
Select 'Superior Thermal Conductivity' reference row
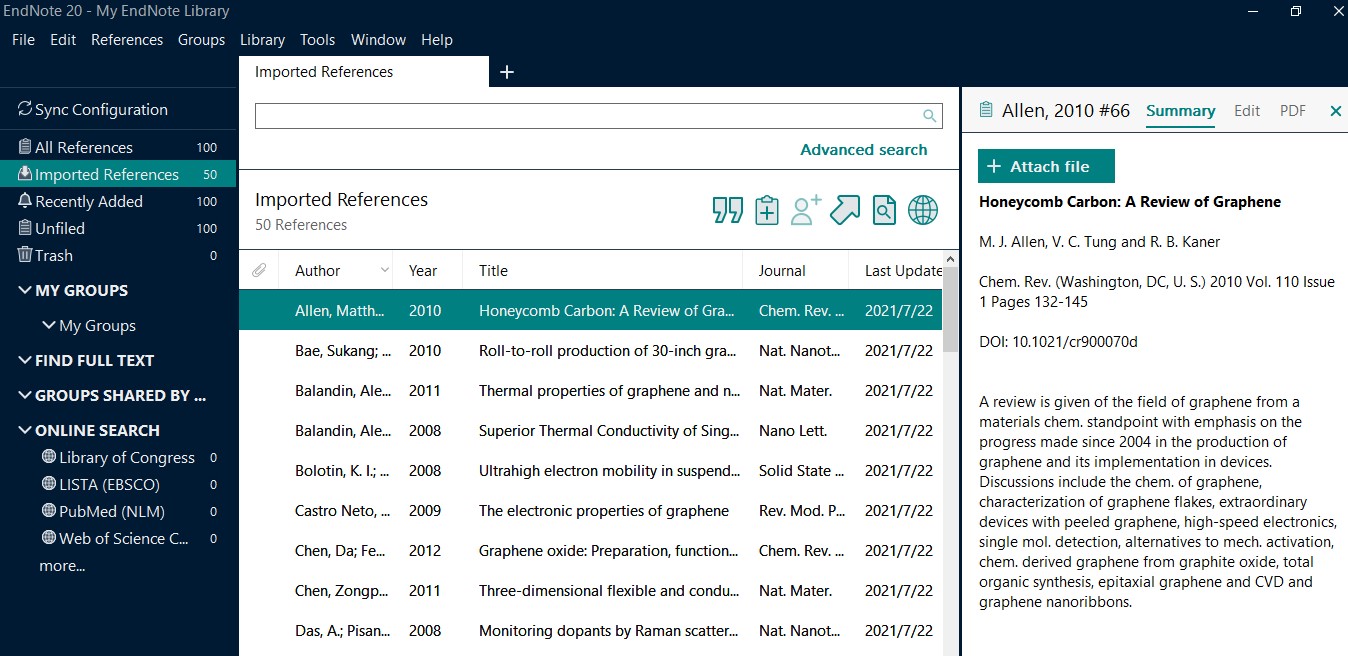tap(590, 431)
